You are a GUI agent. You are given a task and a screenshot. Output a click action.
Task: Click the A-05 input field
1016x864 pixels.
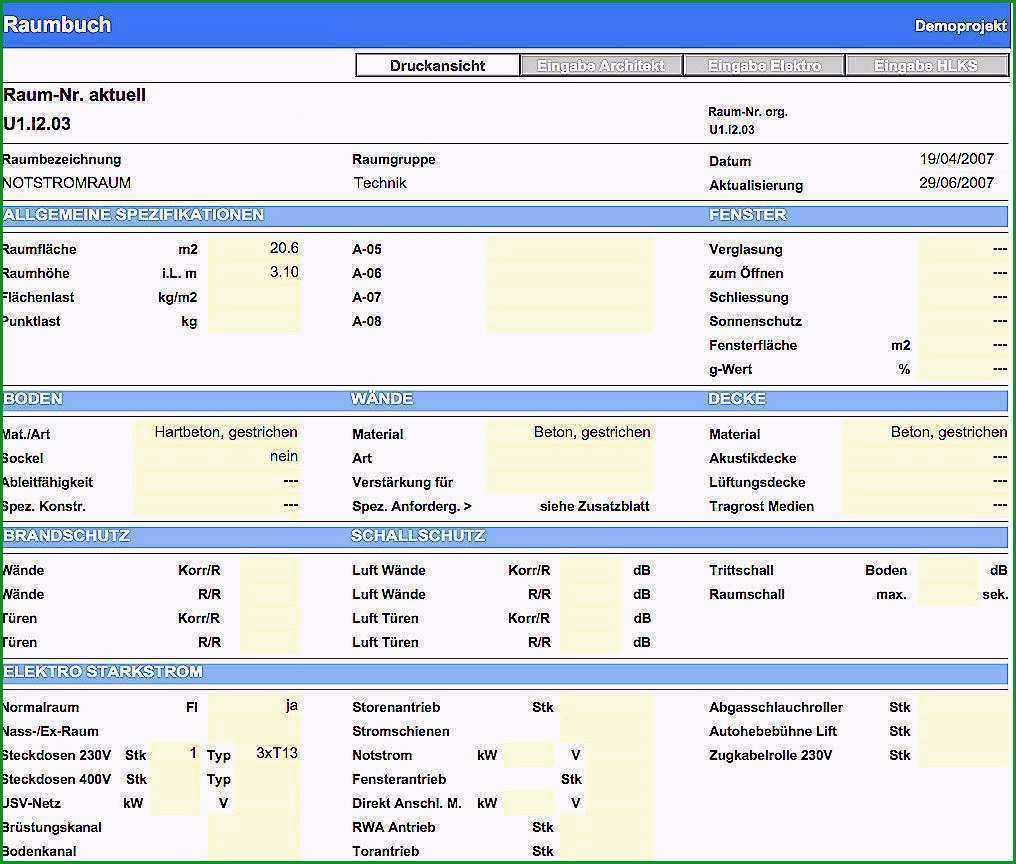[570, 249]
